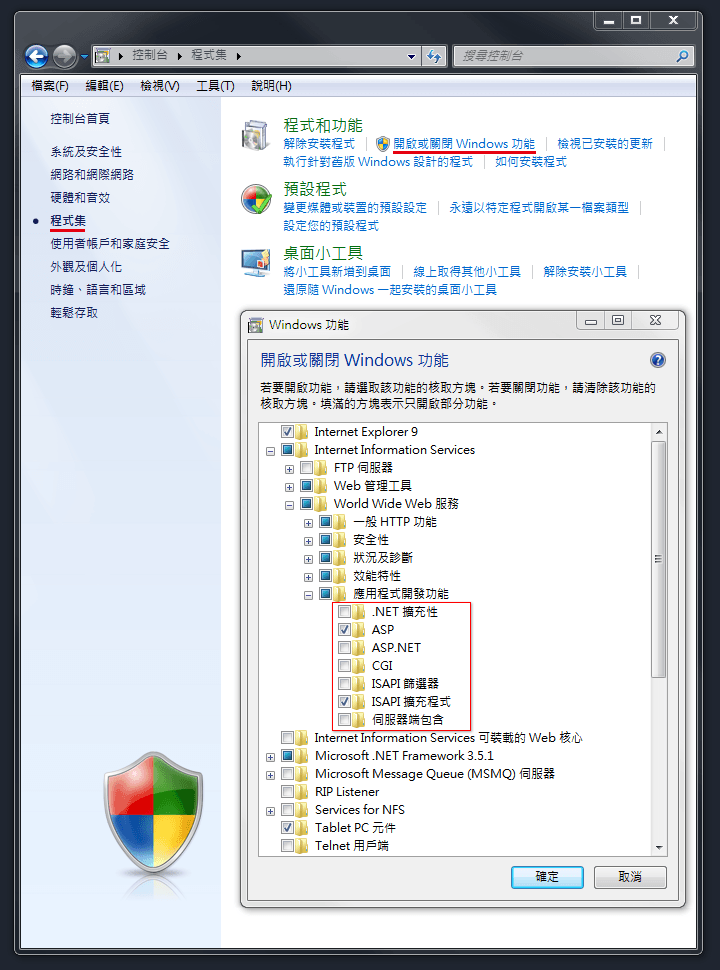Collapse the Internet Information Services node
This screenshot has width=720, height=970.
point(270,451)
